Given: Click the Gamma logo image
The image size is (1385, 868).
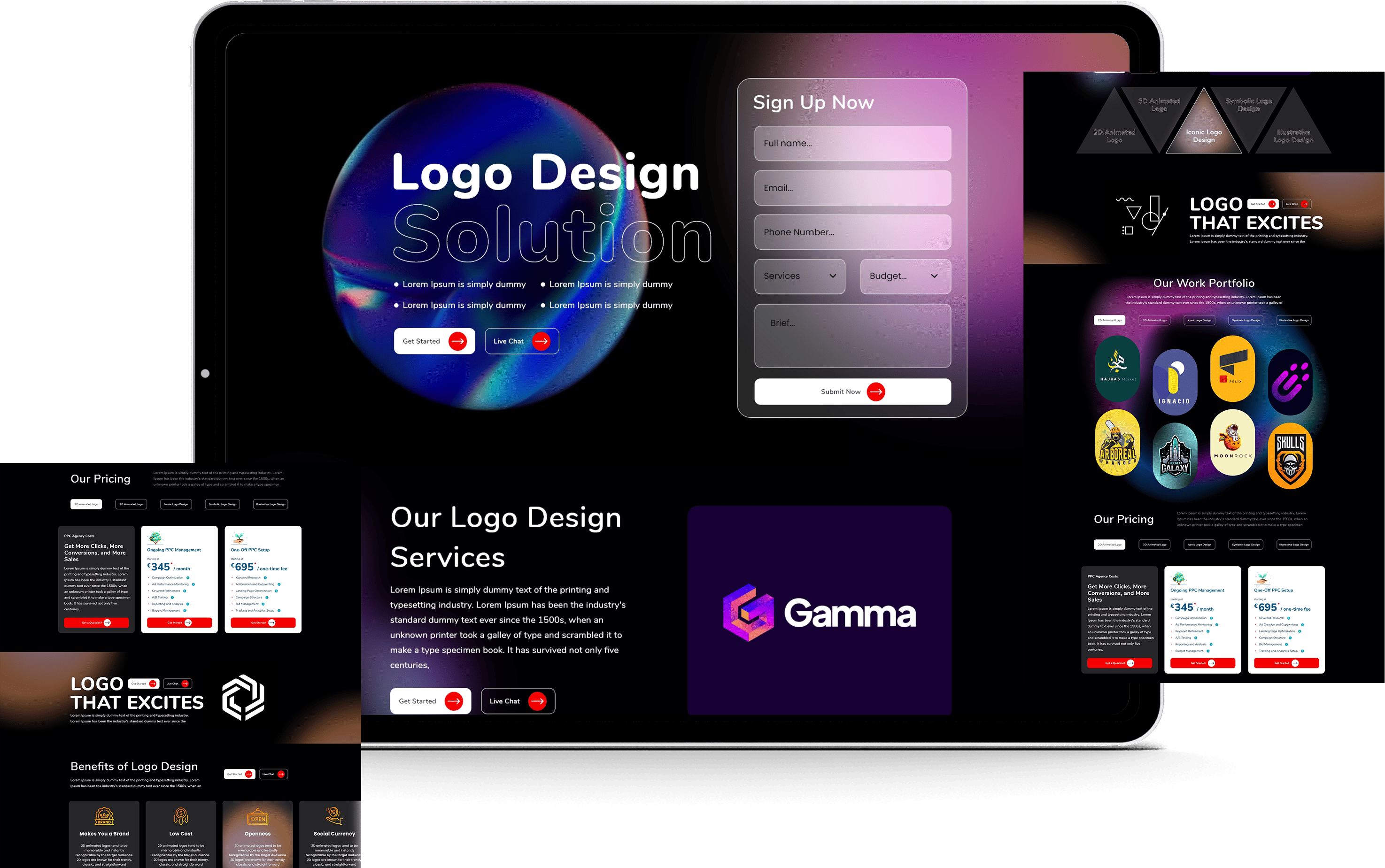Looking at the screenshot, I should pos(820,613).
